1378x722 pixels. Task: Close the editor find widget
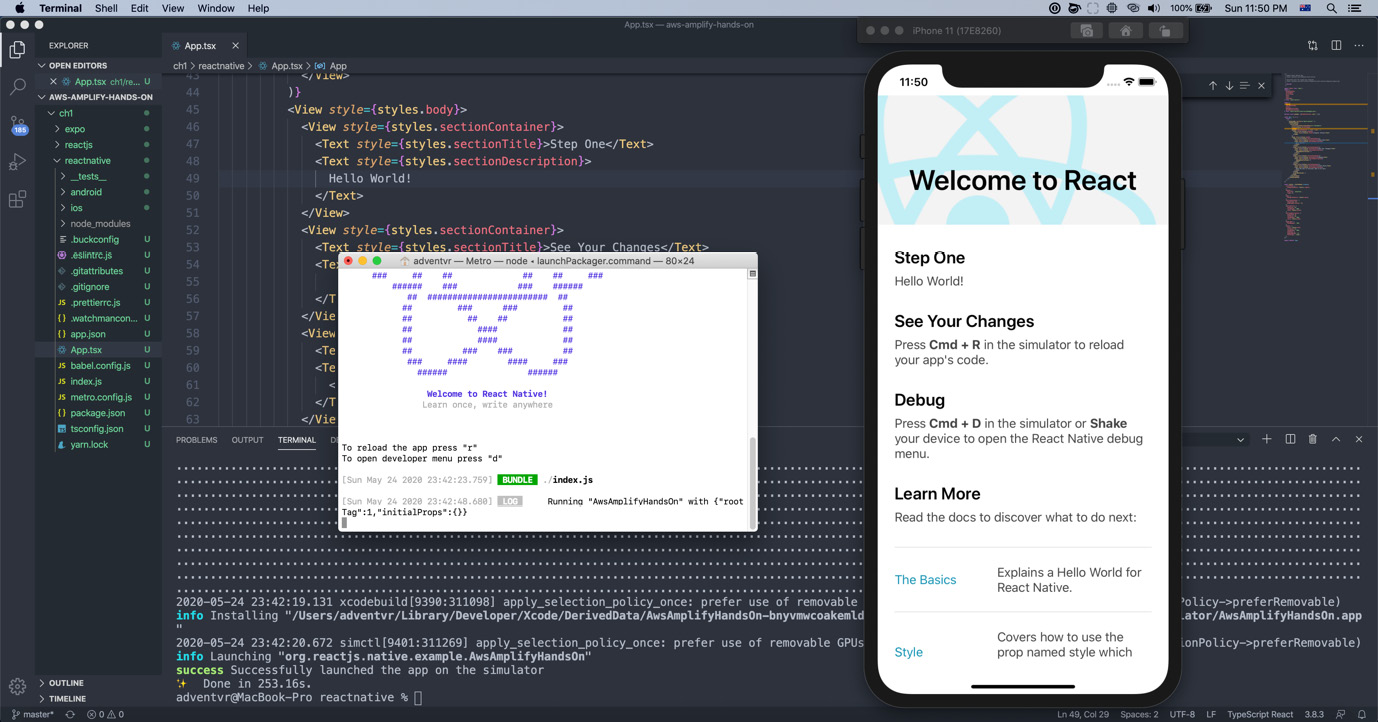click(1261, 86)
